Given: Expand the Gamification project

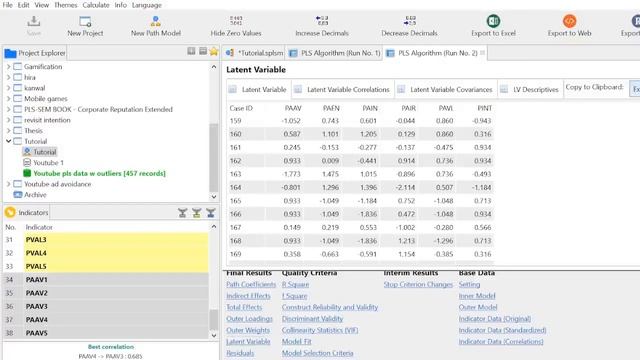Looking at the screenshot, I should point(8,67).
